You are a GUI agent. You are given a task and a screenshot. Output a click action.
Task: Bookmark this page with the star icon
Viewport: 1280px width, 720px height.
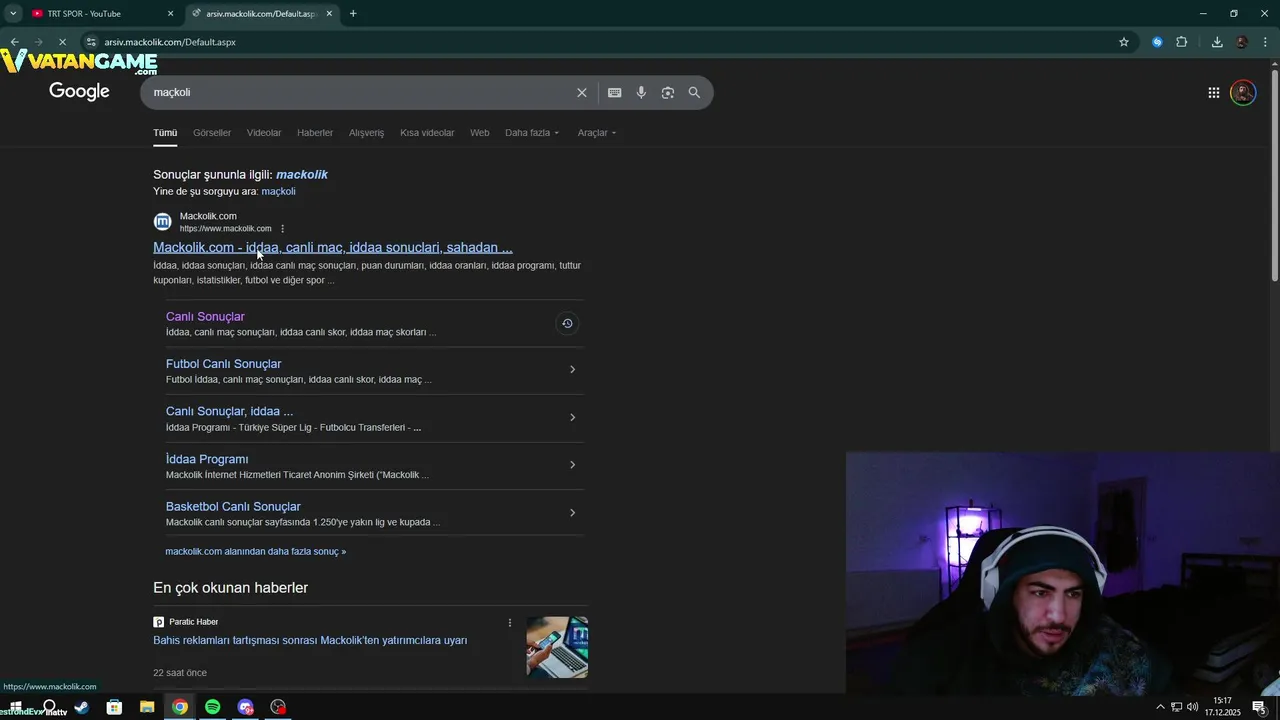pos(1124,42)
